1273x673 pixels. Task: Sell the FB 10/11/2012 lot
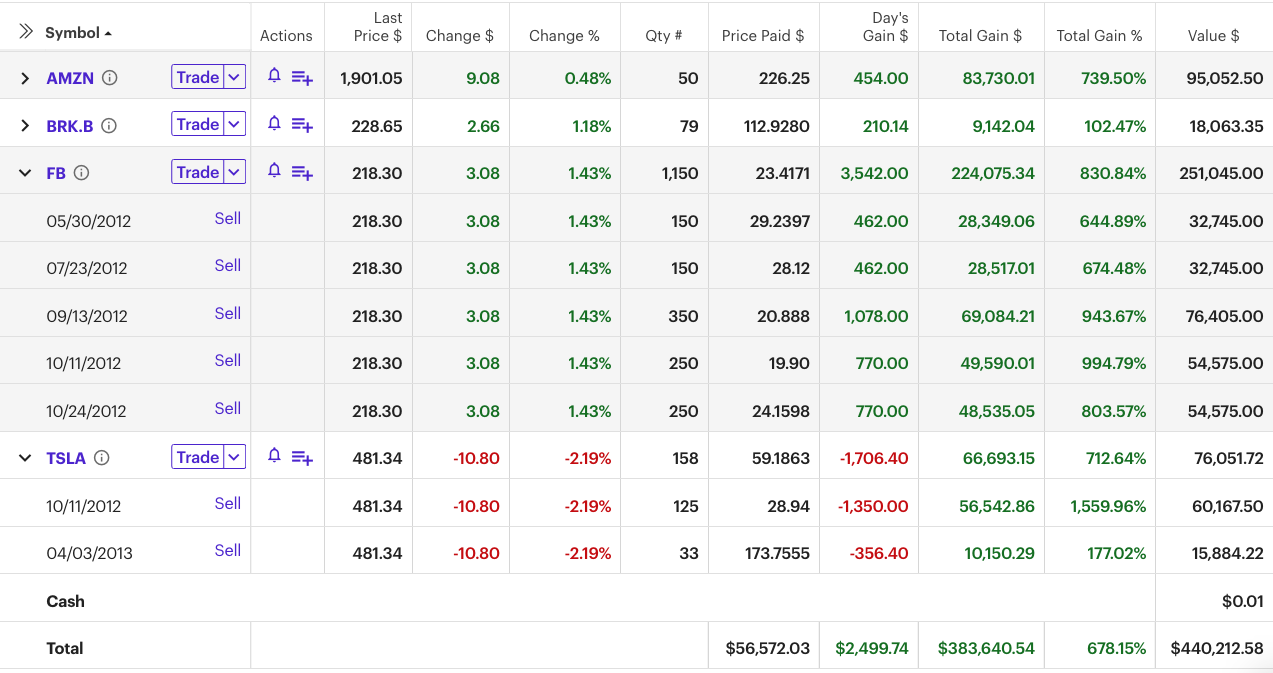click(x=228, y=360)
